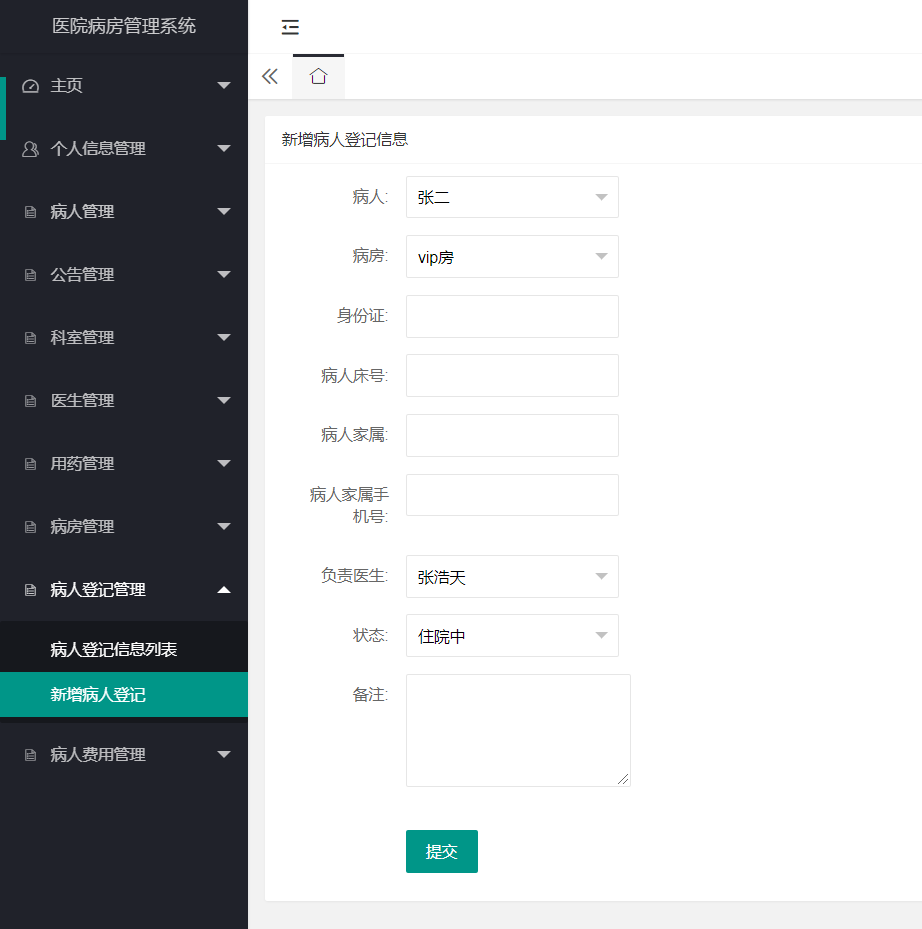
Task: Click the double-left chevron tab scroll icon
Action: [270, 76]
